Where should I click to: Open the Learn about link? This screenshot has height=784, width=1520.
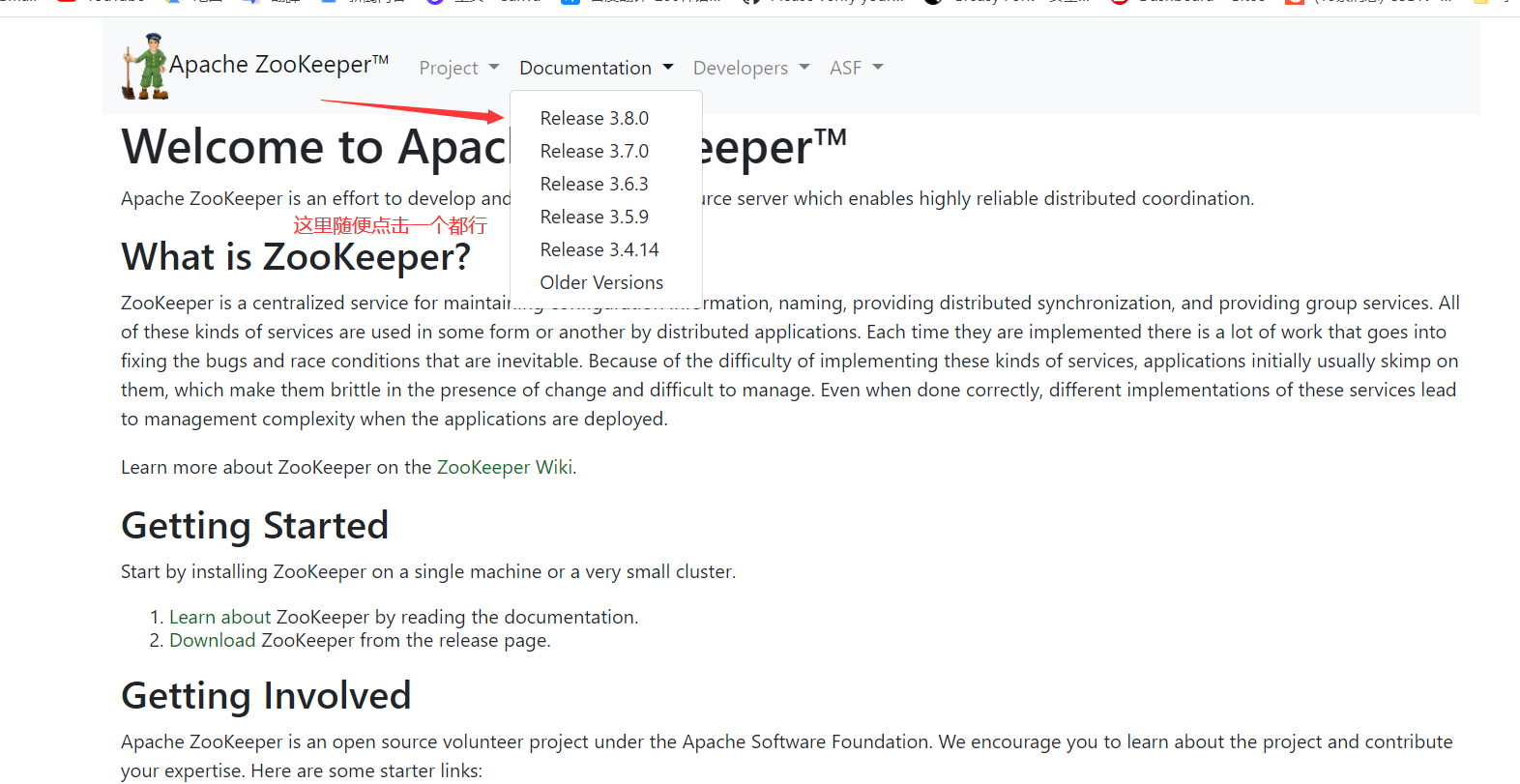(219, 617)
